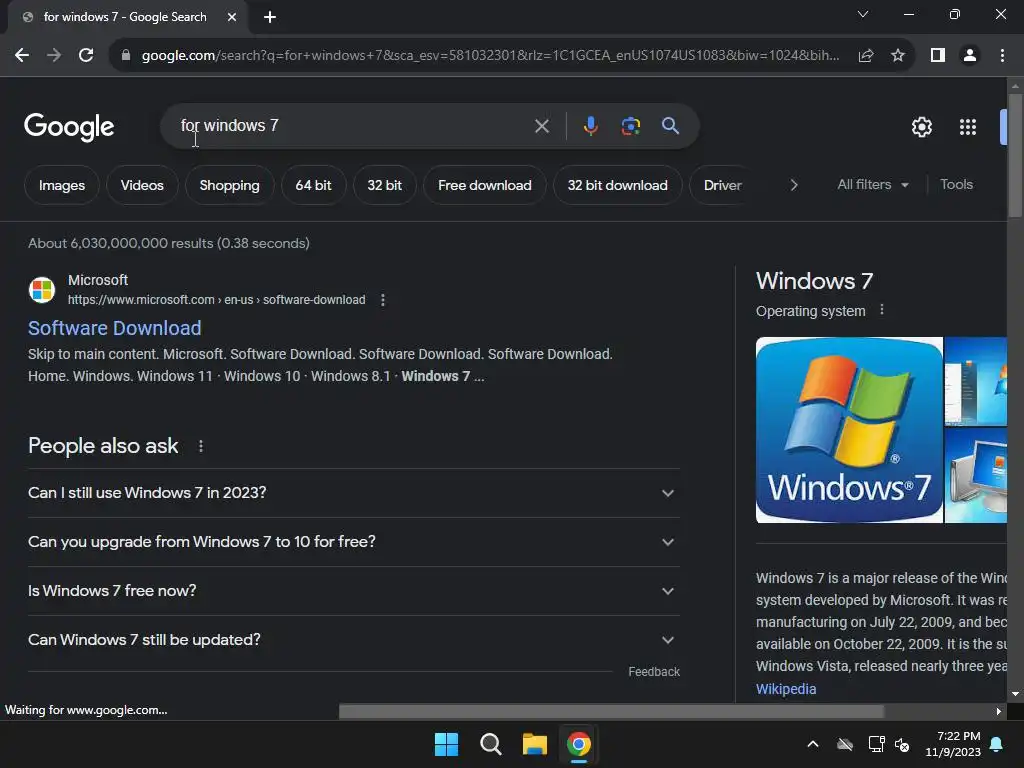Viewport: 1024px width, 768px height.
Task: Show hidden system tray icons
Action: (x=813, y=744)
